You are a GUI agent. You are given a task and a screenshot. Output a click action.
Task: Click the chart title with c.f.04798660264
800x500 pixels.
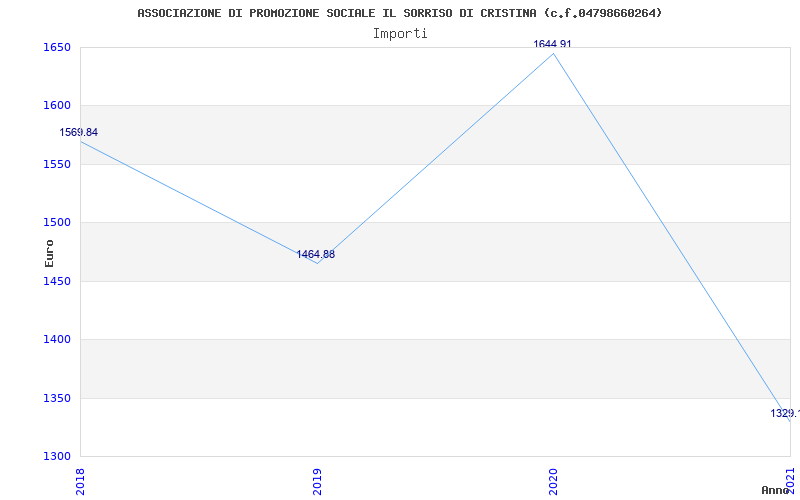[399, 13]
